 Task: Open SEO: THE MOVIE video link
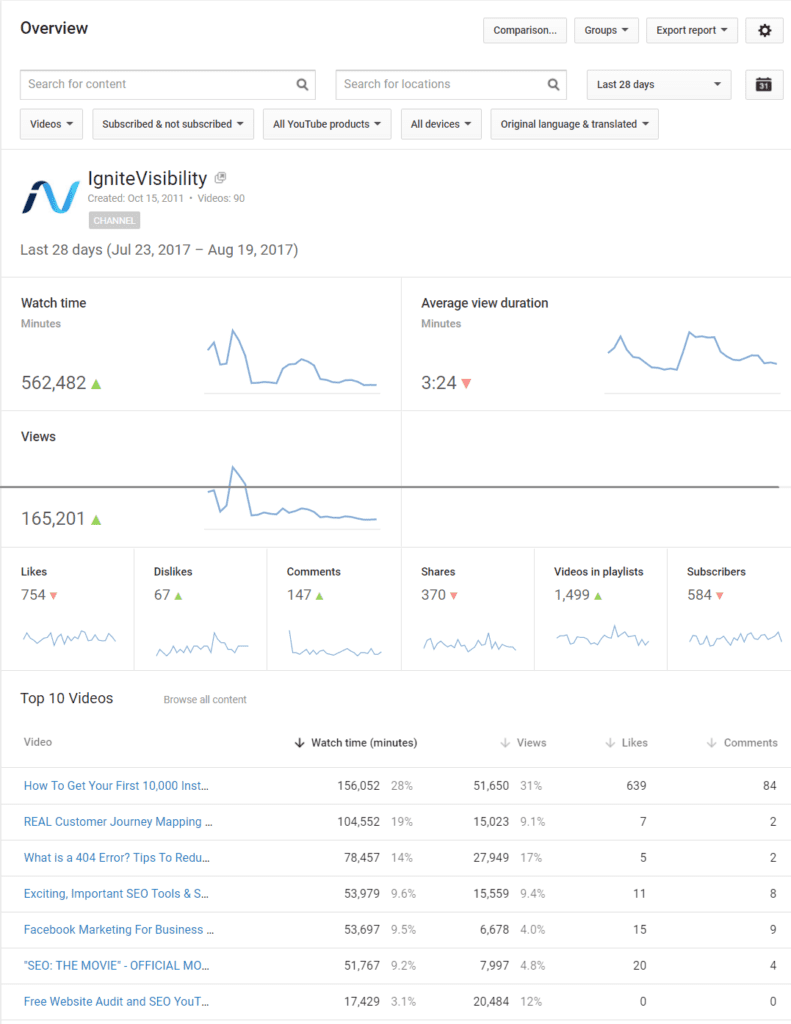tap(116, 965)
